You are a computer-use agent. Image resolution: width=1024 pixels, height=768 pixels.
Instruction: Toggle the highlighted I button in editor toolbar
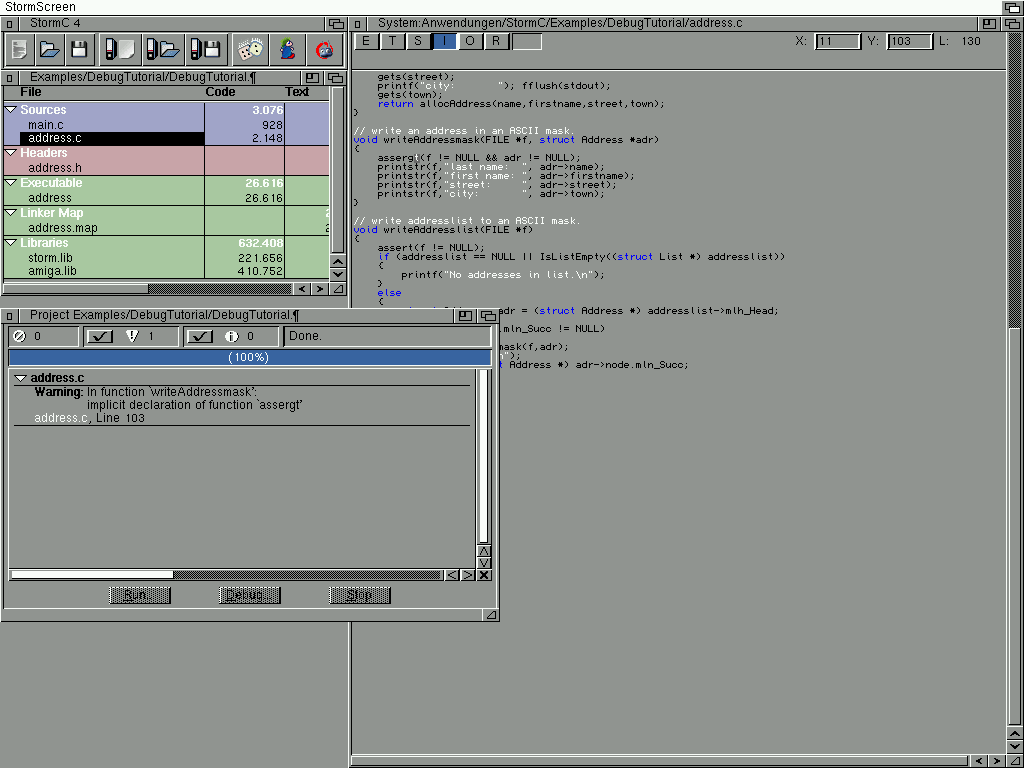click(445, 41)
